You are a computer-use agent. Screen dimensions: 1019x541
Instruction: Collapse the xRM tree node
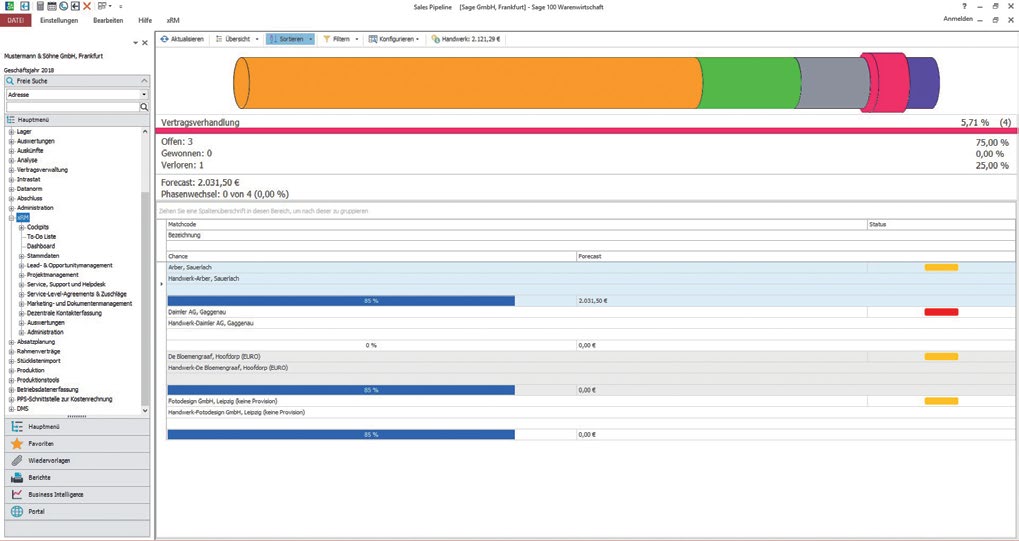pyautogui.click(x=12, y=218)
